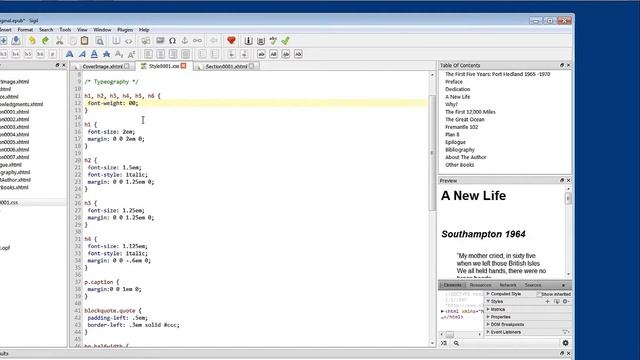Open 'Bibliography' in Table Of Contents
The image size is (640, 360).
460,150
